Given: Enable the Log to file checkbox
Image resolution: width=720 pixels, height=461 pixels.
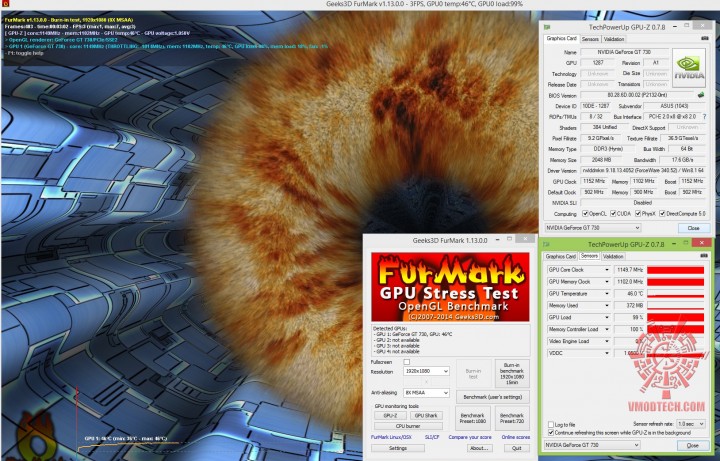Looking at the screenshot, I should coord(551,425).
